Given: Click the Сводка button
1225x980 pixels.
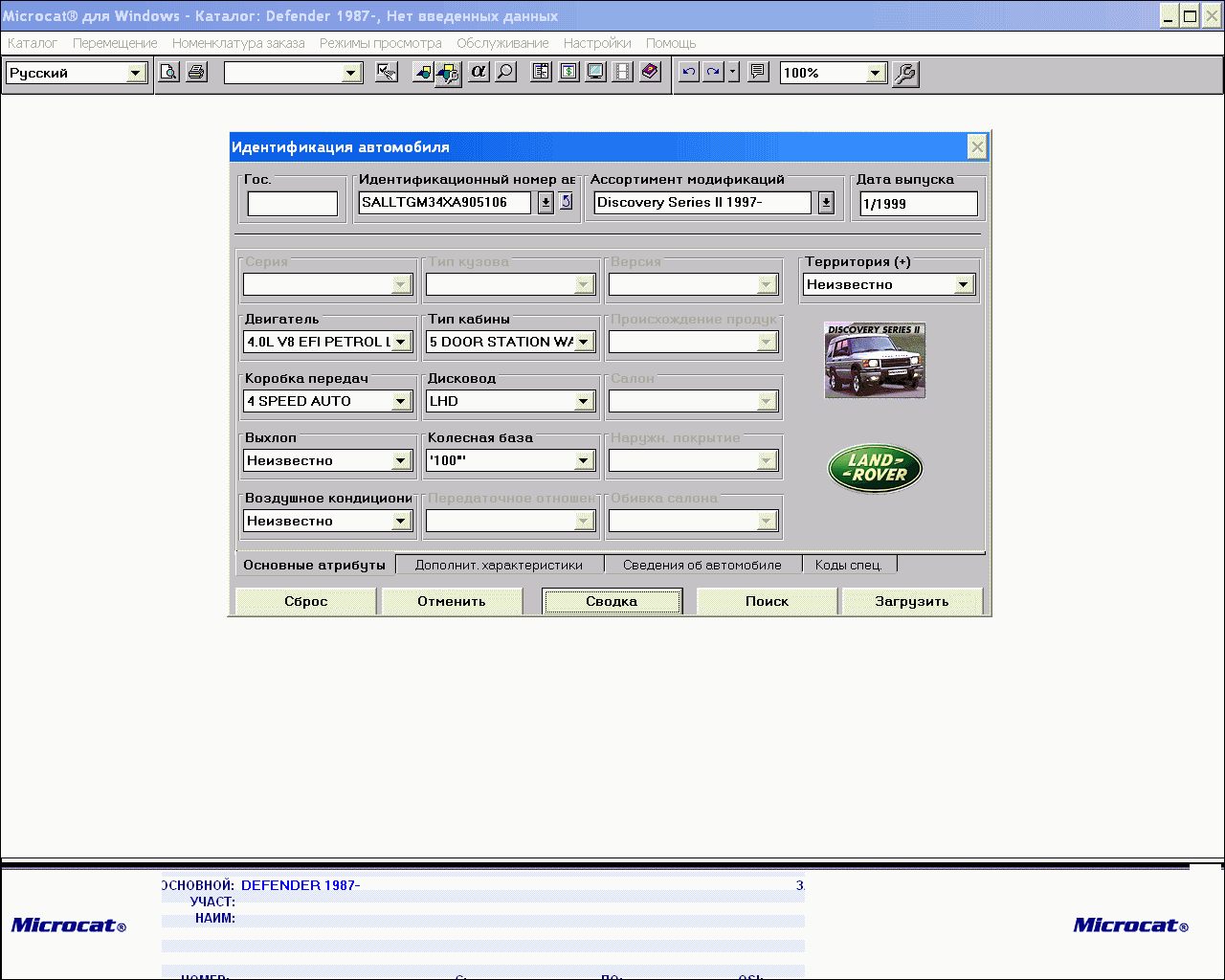Looking at the screenshot, I should coord(612,601).
